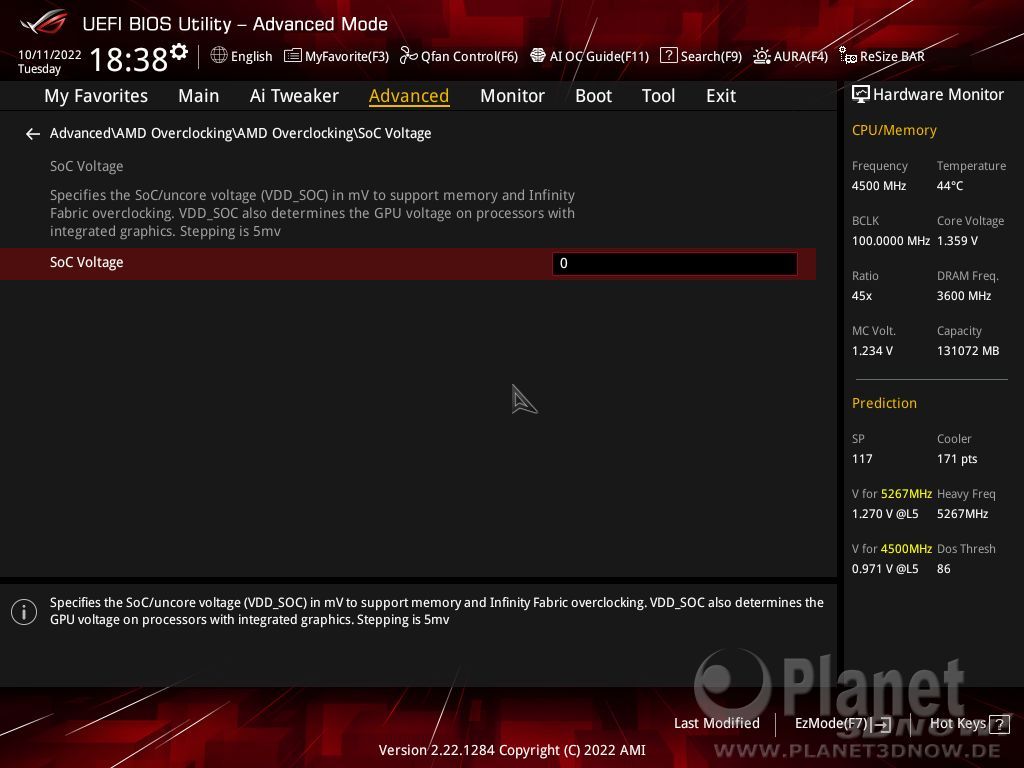Click the 18:38 clock display
Image resolution: width=1024 pixels, height=768 pixels.
(x=129, y=59)
